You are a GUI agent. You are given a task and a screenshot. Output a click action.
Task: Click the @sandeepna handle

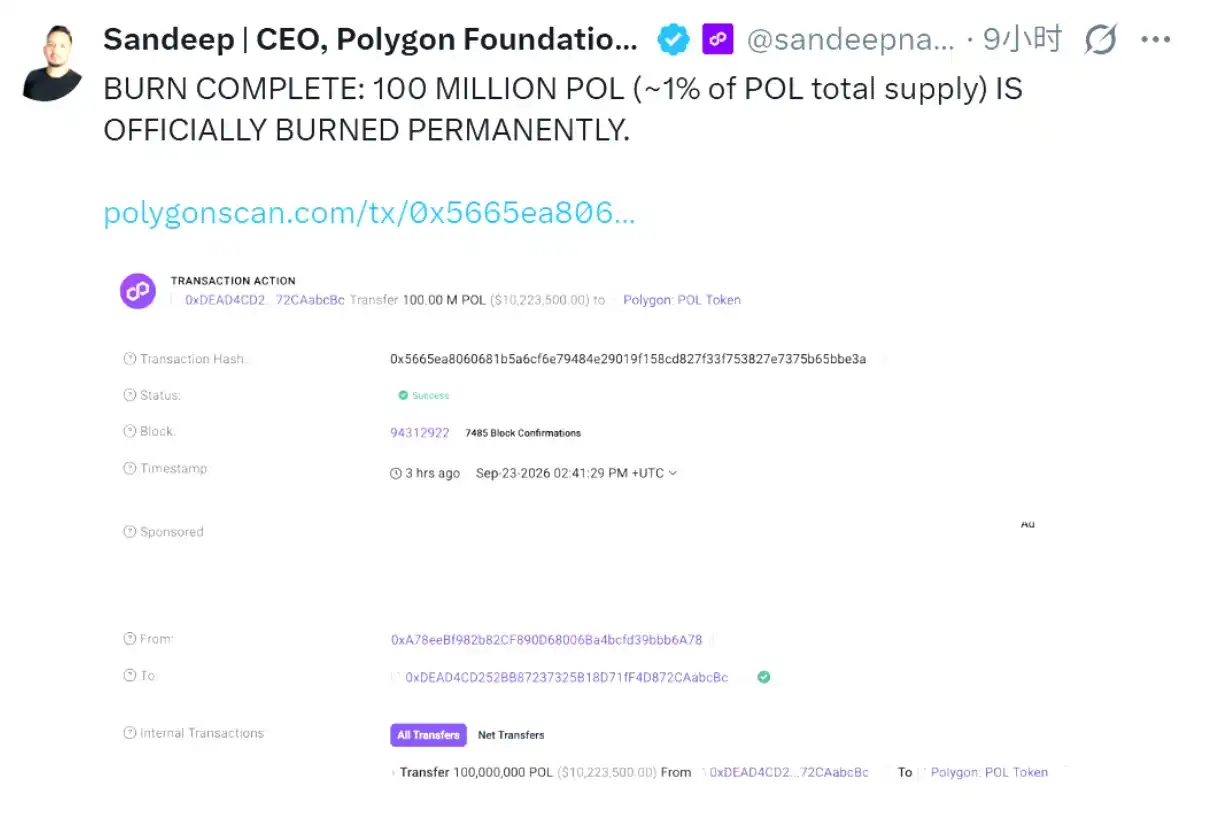point(851,40)
